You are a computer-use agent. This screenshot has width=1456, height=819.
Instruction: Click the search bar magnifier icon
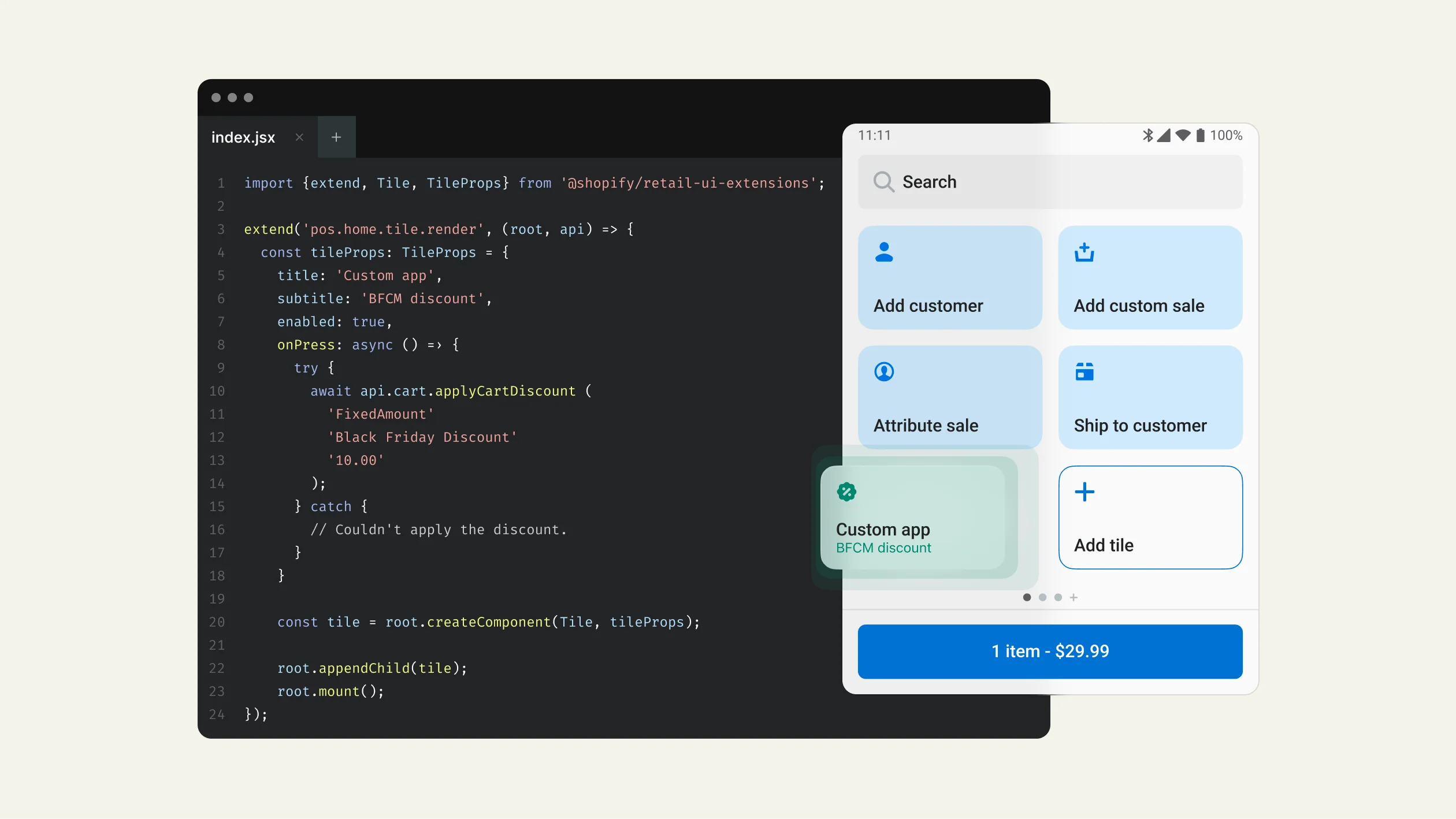pos(884,181)
